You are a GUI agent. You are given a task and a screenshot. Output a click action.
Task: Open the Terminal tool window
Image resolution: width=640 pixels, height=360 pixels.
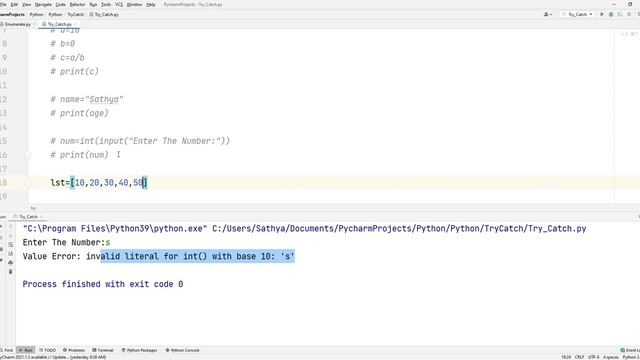(103, 350)
